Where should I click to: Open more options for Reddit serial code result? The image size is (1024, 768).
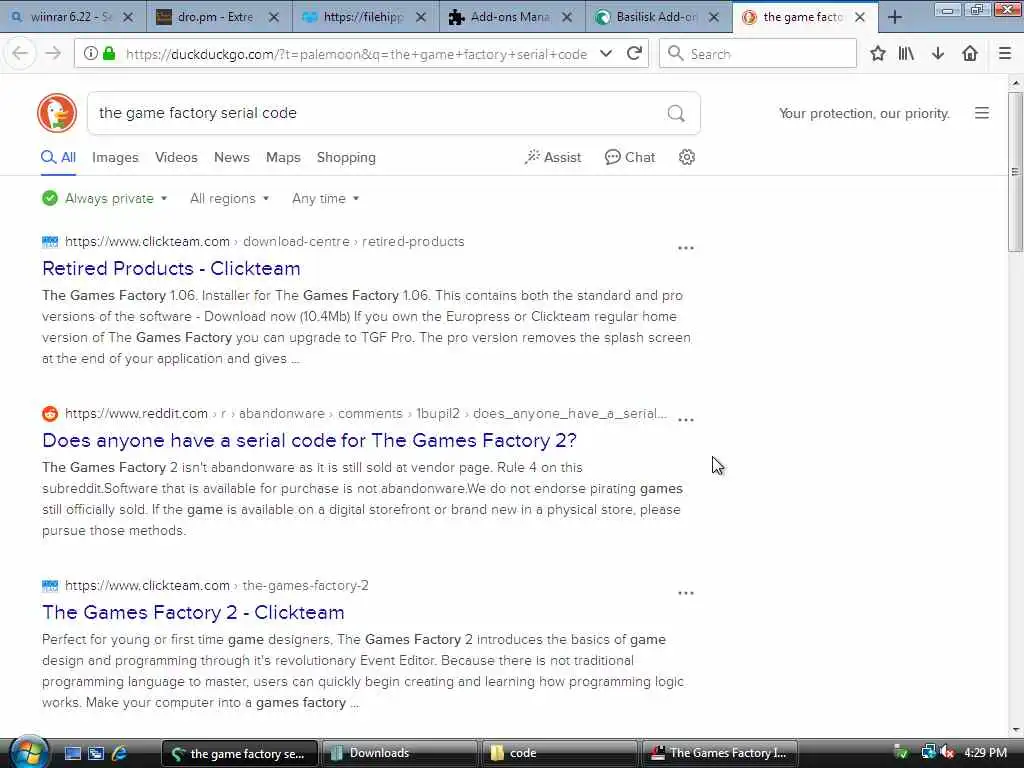[686, 420]
